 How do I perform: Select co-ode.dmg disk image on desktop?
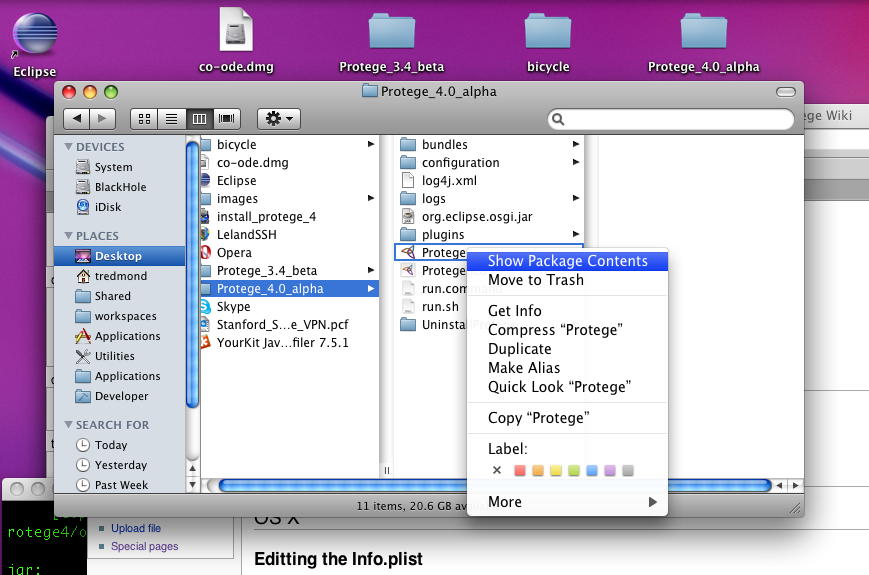(x=236, y=35)
